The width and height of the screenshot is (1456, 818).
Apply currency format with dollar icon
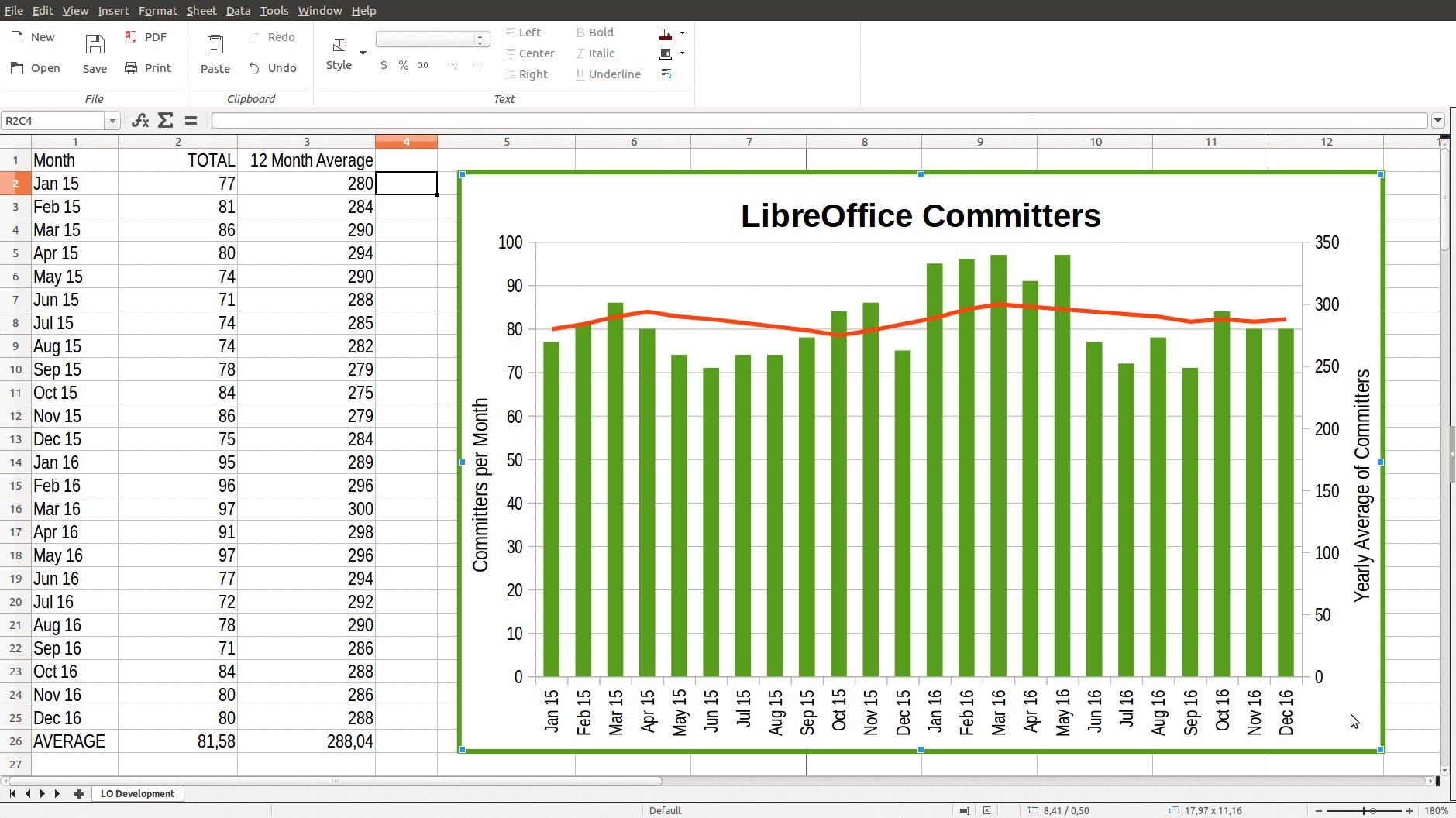pos(384,65)
